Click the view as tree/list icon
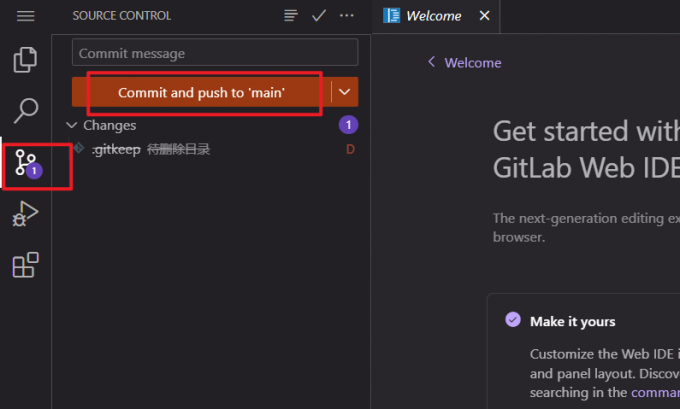Screen dimensions: 680x409 [291, 16]
